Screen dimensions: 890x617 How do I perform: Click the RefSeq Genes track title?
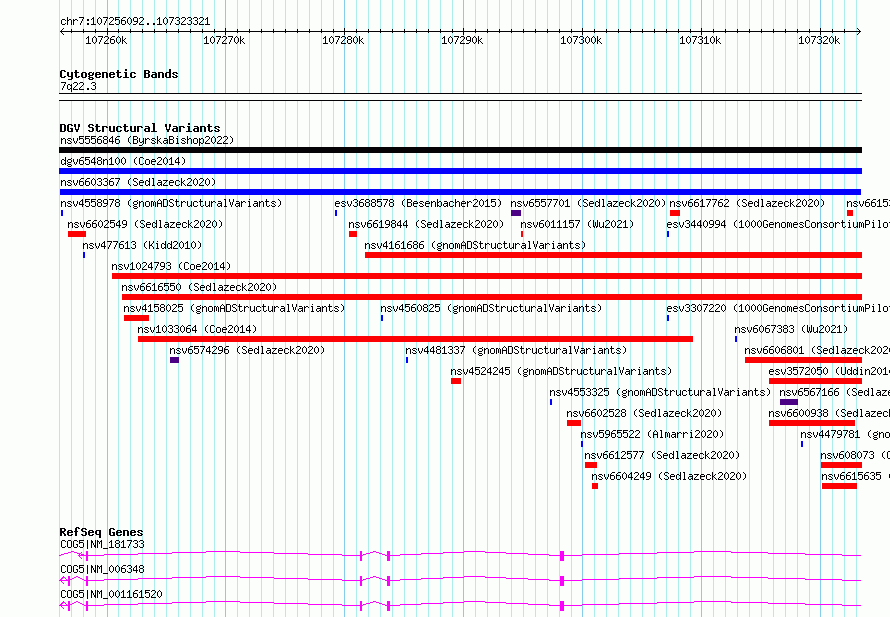102,532
